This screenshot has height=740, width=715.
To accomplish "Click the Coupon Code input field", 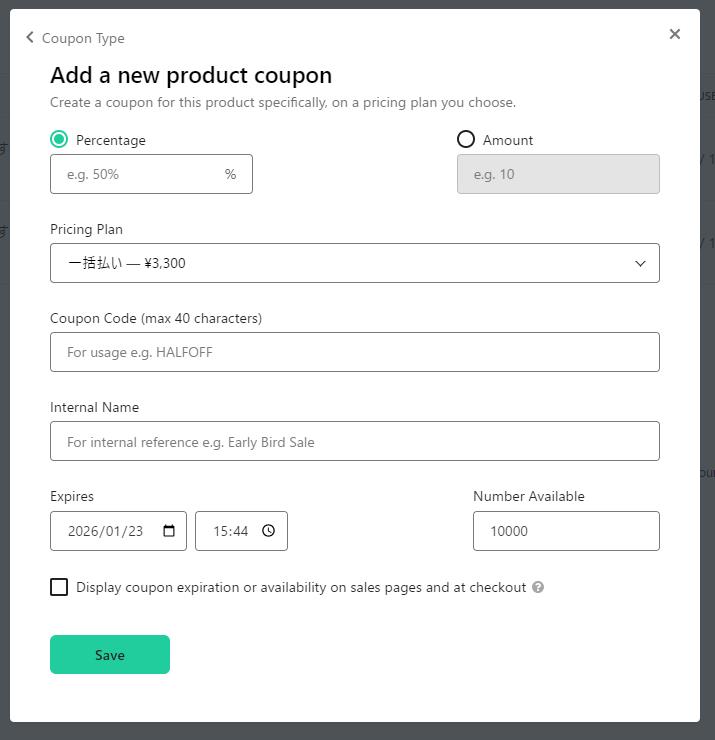I will tap(355, 352).
